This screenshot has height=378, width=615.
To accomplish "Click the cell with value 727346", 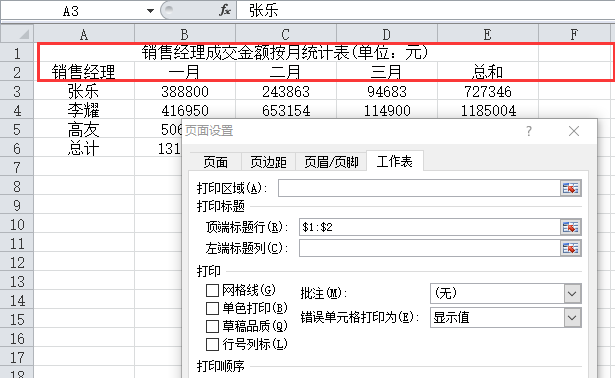I will pyautogui.click(x=488, y=91).
